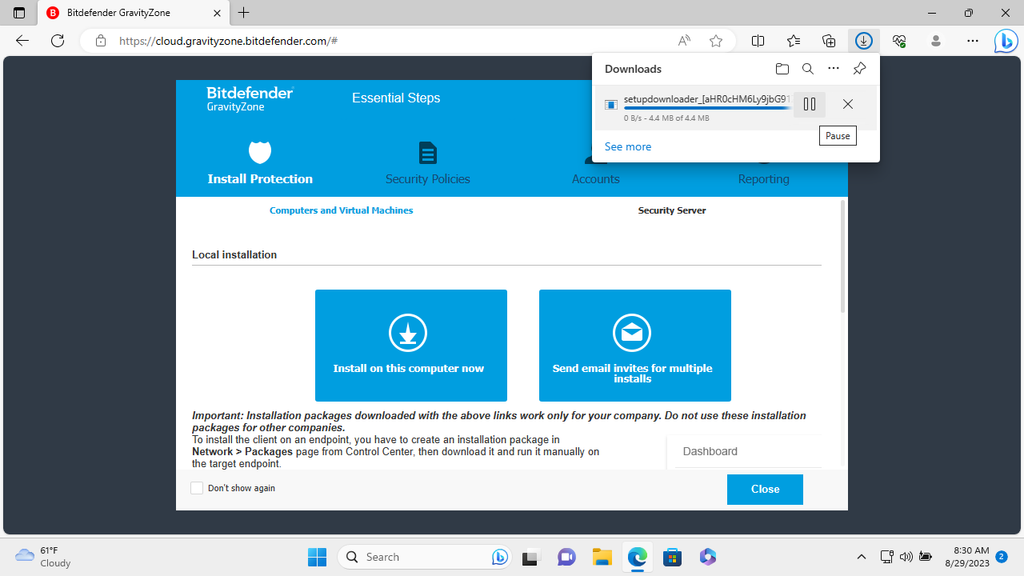Enable the Don't show again checkbox
The height and width of the screenshot is (576, 1024).
point(196,488)
